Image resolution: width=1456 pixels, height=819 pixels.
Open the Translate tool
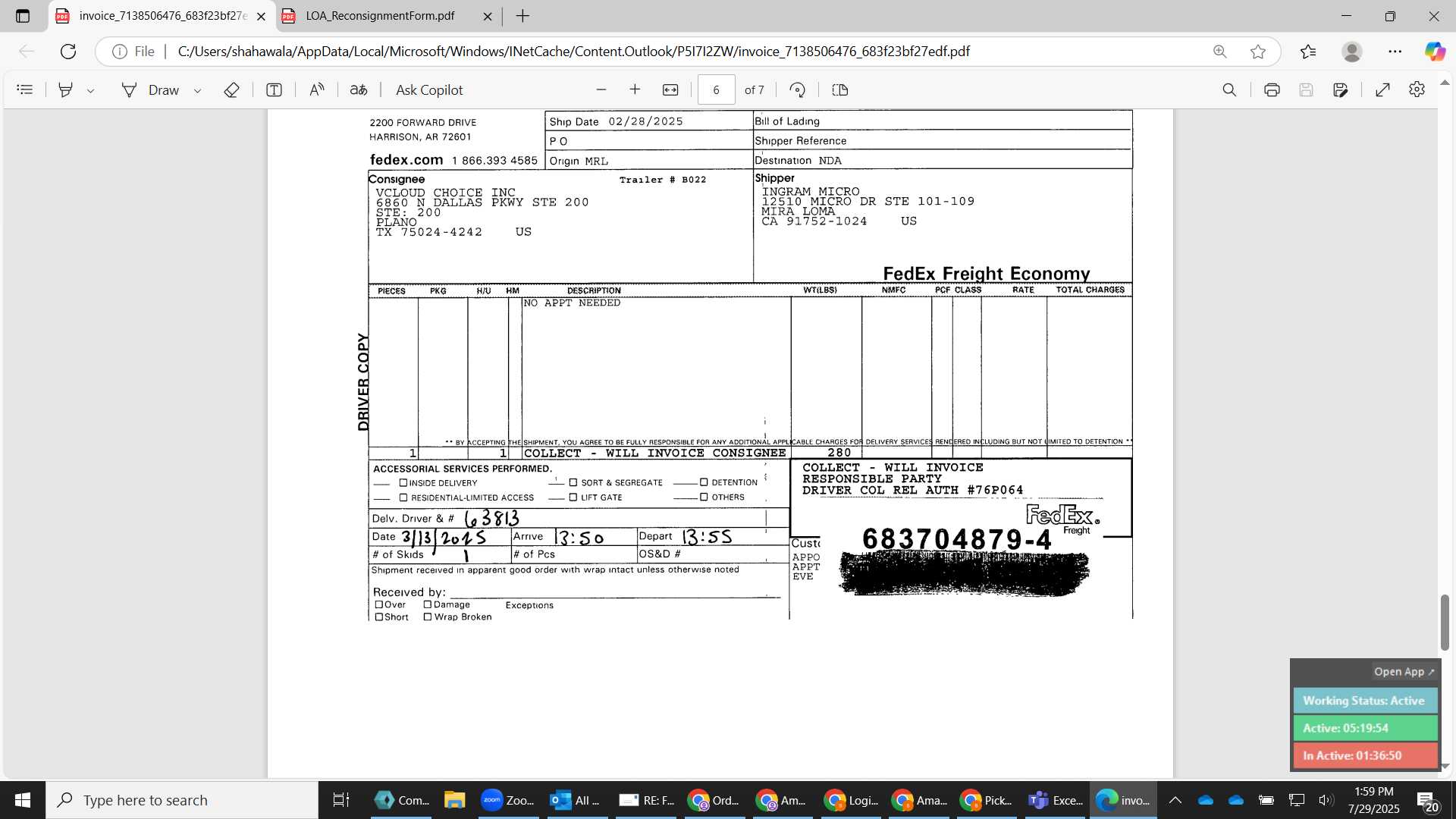pyautogui.click(x=359, y=89)
